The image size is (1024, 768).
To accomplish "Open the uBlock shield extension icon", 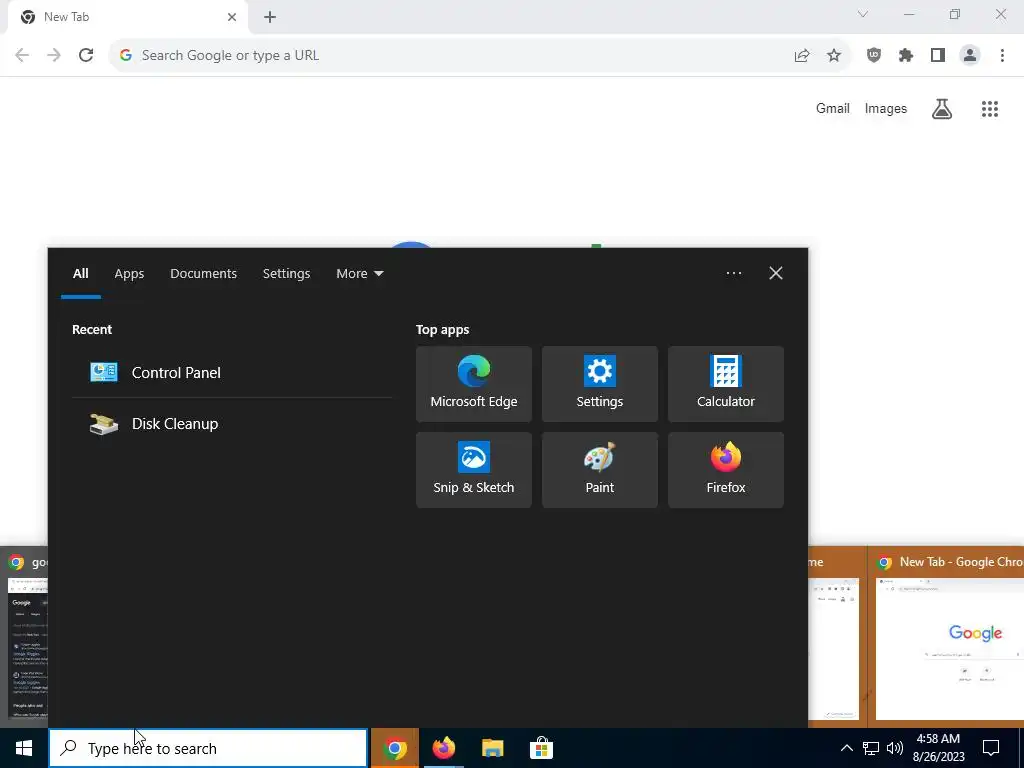I will click(x=874, y=56).
